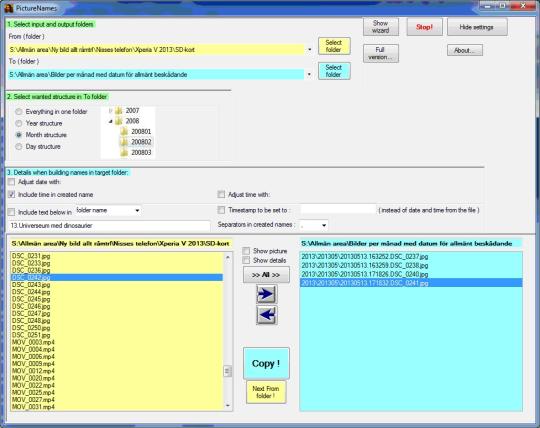Click the right arrow move-file icon
540x428 pixels.
[266, 294]
